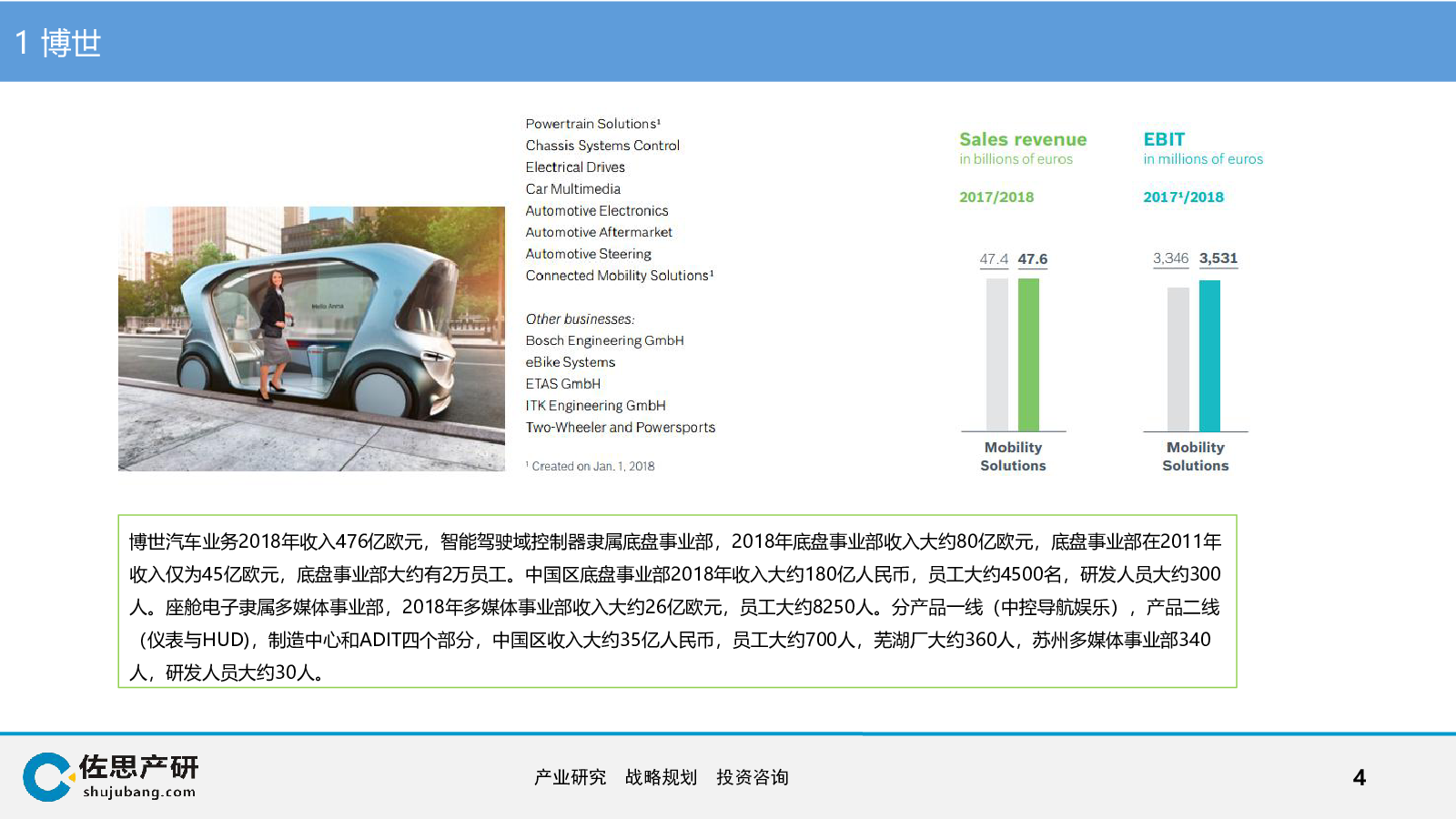
Task: Click eBike Systems text
Action: pyautogui.click(x=571, y=362)
